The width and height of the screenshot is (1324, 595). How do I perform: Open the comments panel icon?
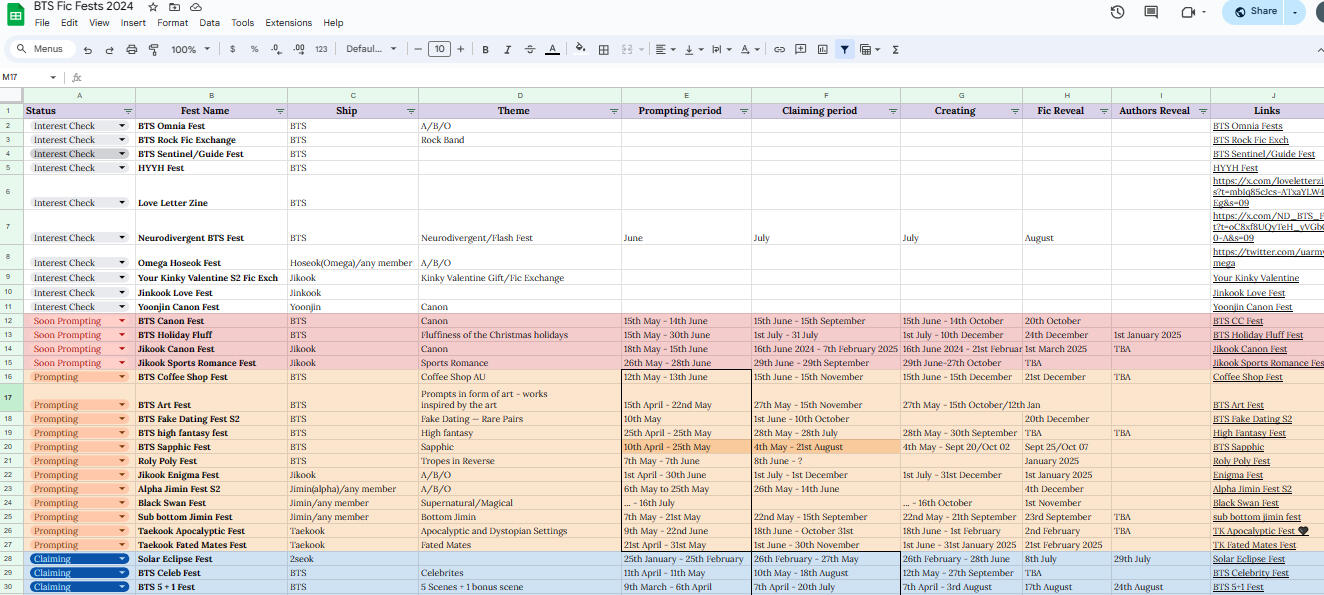click(x=1151, y=12)
